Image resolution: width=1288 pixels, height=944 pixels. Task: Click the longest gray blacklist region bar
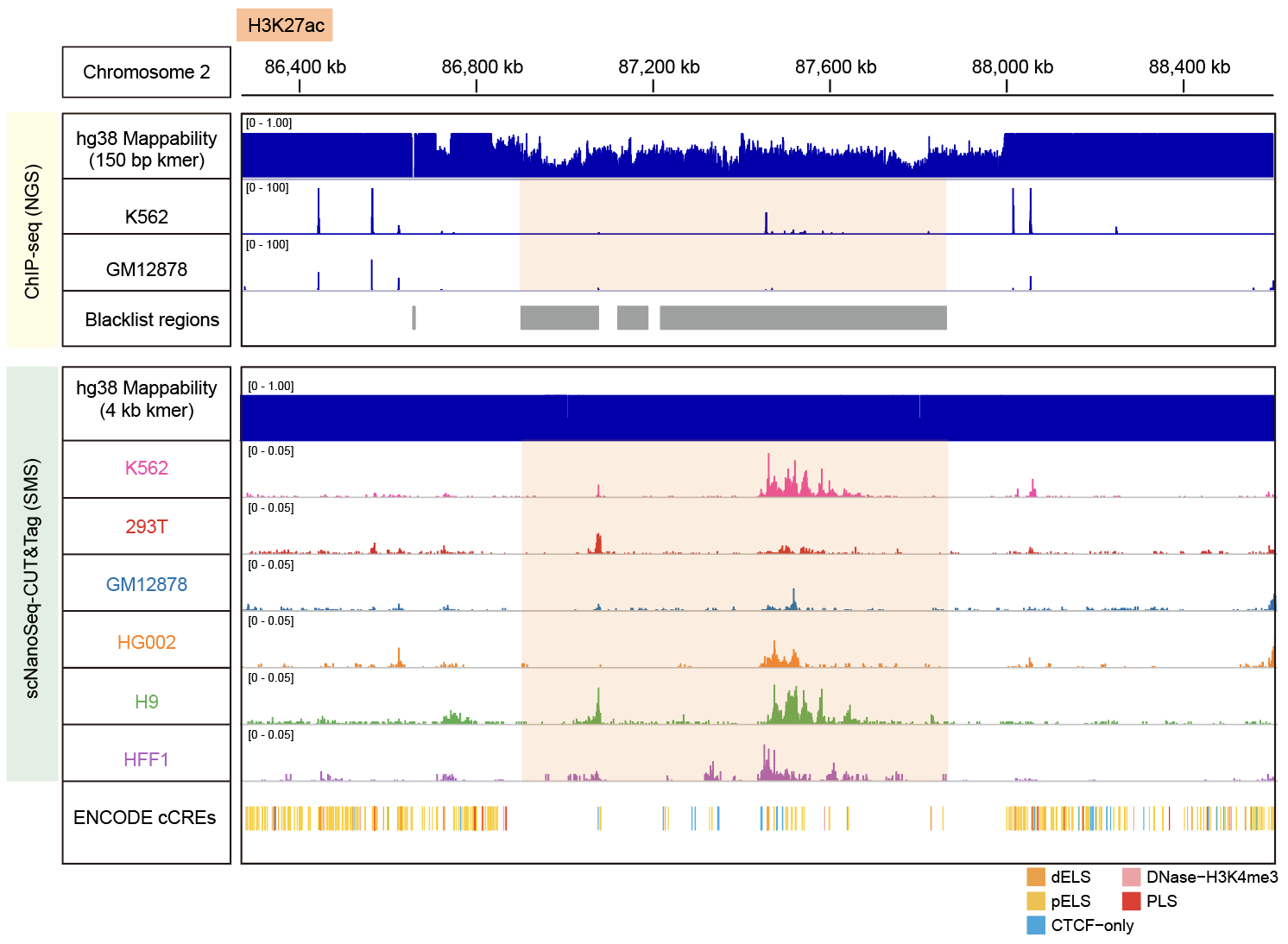tap(803, 318)
